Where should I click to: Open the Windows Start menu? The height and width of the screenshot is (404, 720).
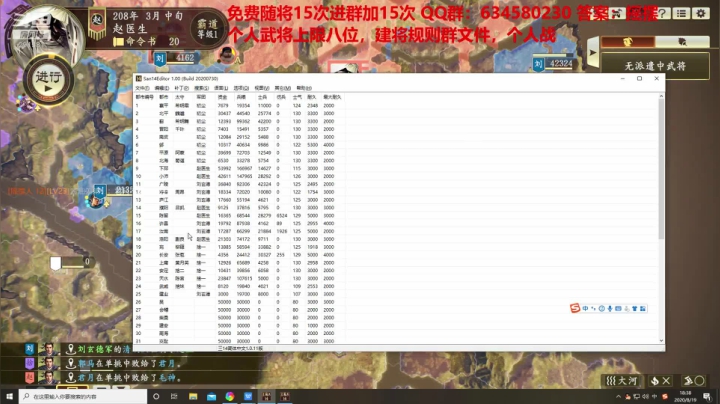[9, 396]
